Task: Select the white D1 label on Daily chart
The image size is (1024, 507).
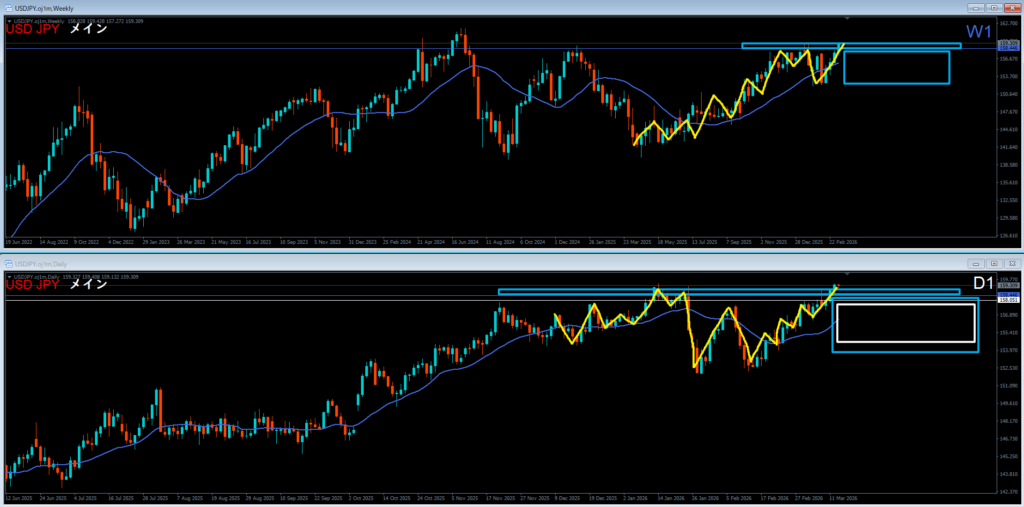Action: (984, 283)
